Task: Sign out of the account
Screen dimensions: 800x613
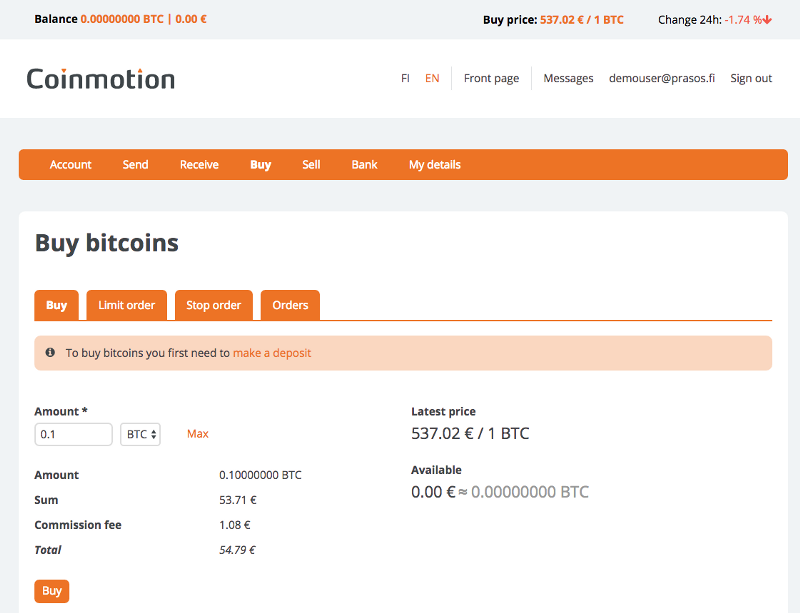Action: pyautogui.click(x=751, y=78)
